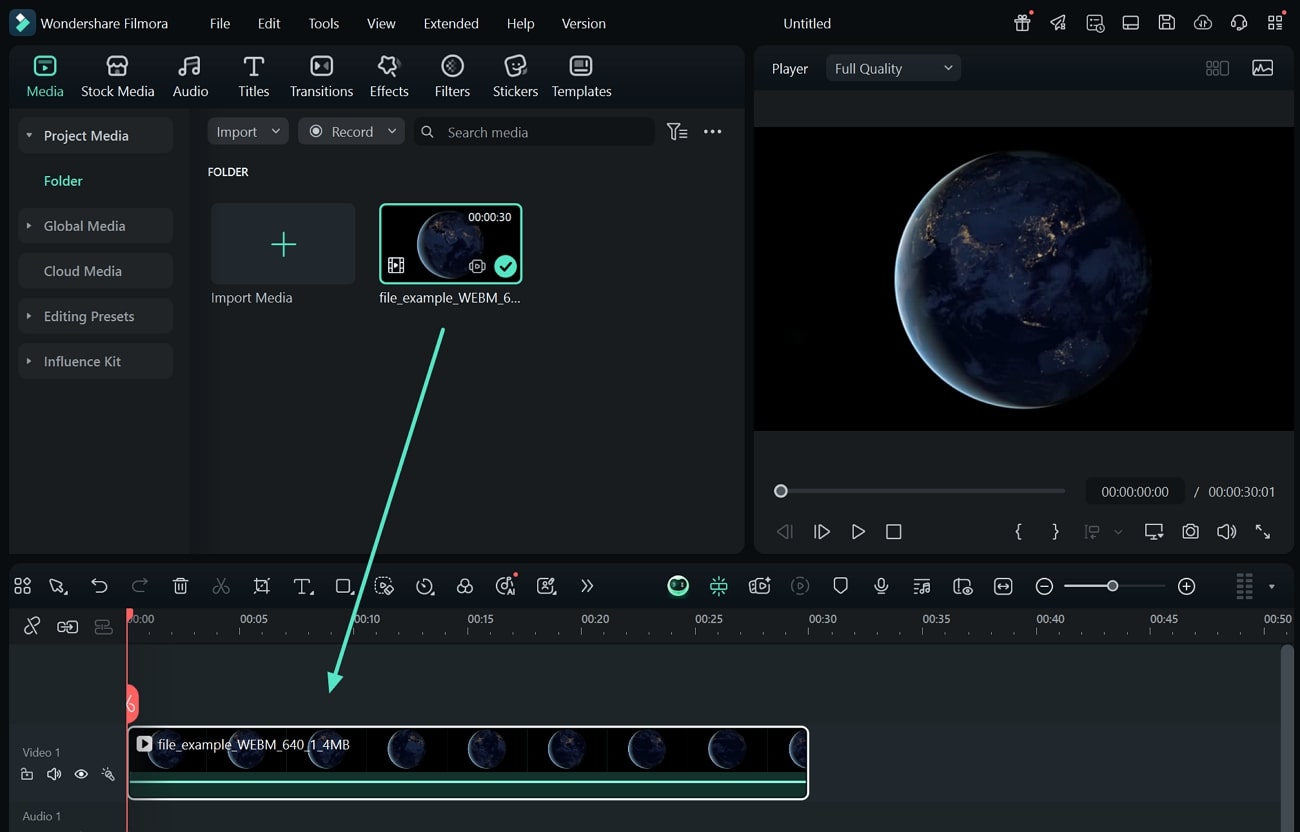Toggle the player compare view icon
This screenshot has height=832, width=1300.
point(1217,68)
